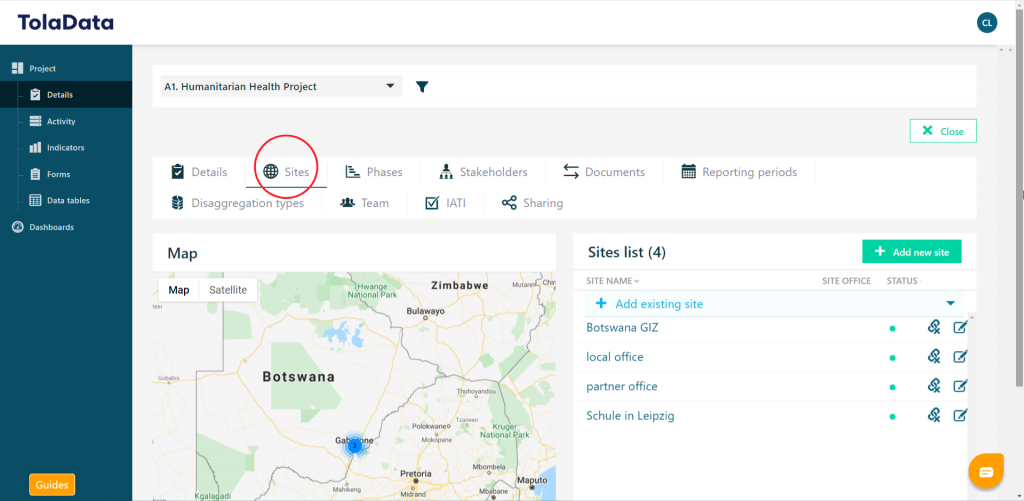Click the Add new site button
Image resolution: width=1024 pixels, height=501 pixels.
[912, 251]
